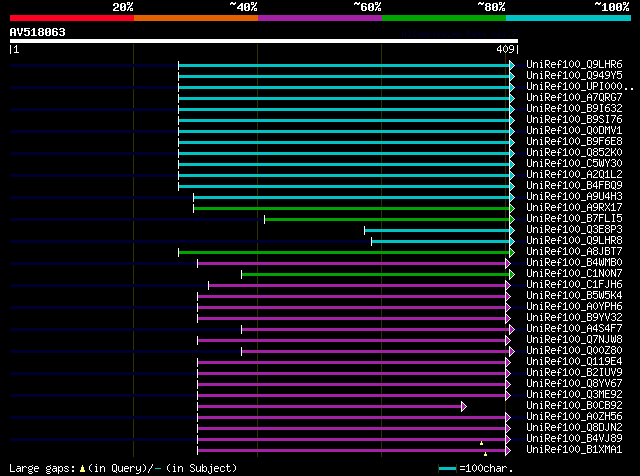Open UniRef100_B4VJ89 label

(x=574, y=439)
